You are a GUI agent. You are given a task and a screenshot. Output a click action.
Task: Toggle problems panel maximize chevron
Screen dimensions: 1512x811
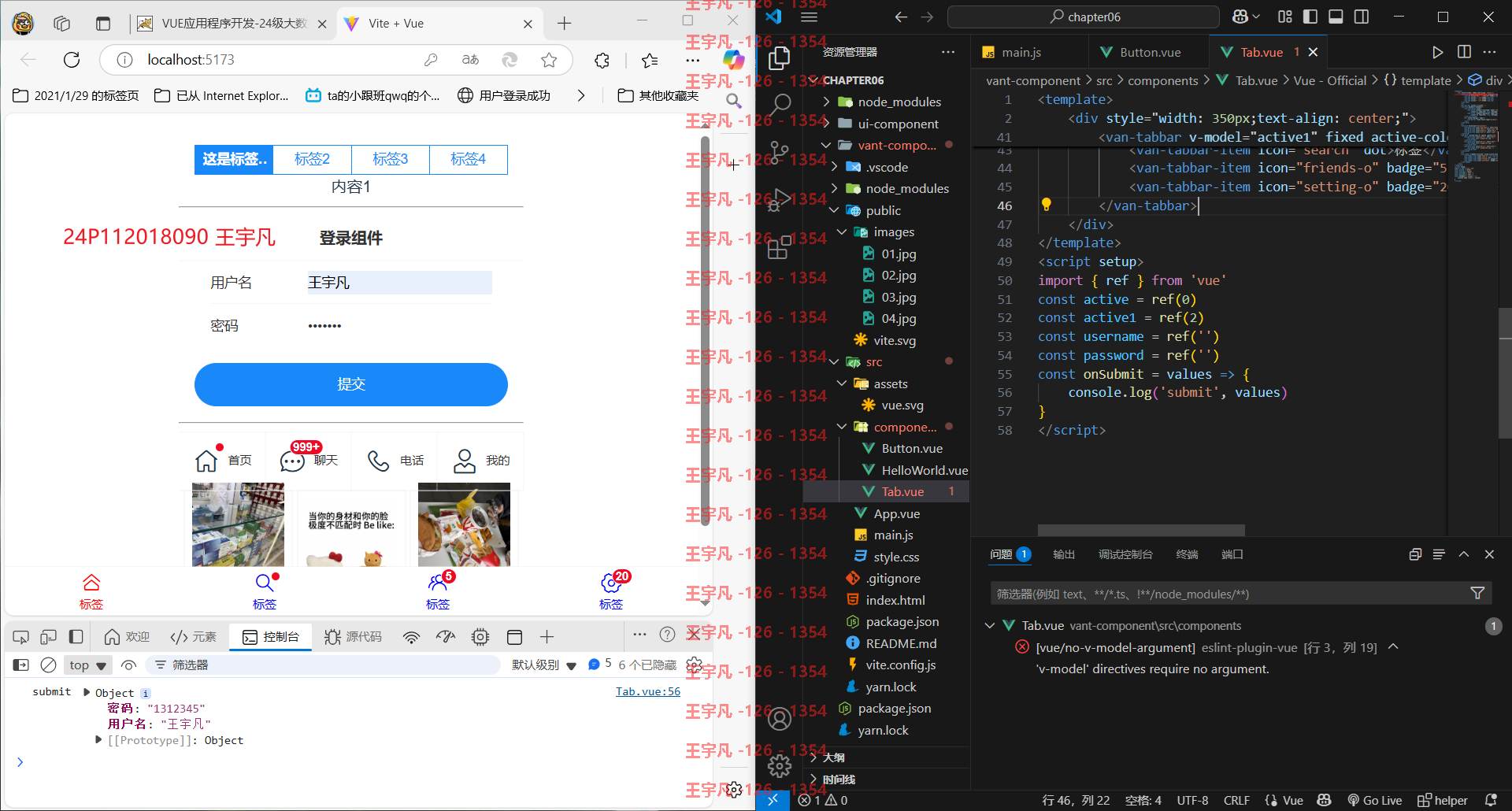(1464, 554)
